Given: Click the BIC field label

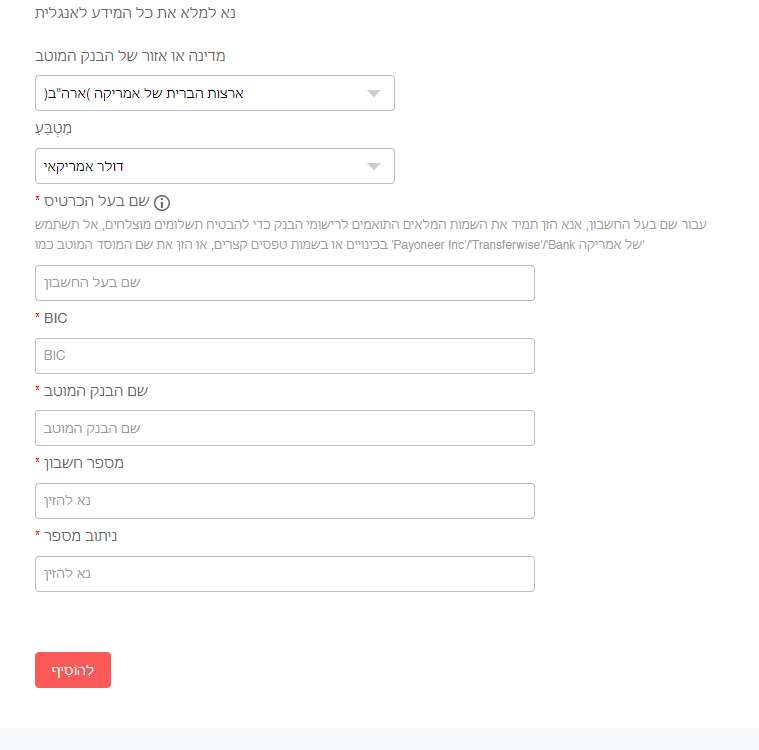Looking at the screenshot, I should [56, 318].
